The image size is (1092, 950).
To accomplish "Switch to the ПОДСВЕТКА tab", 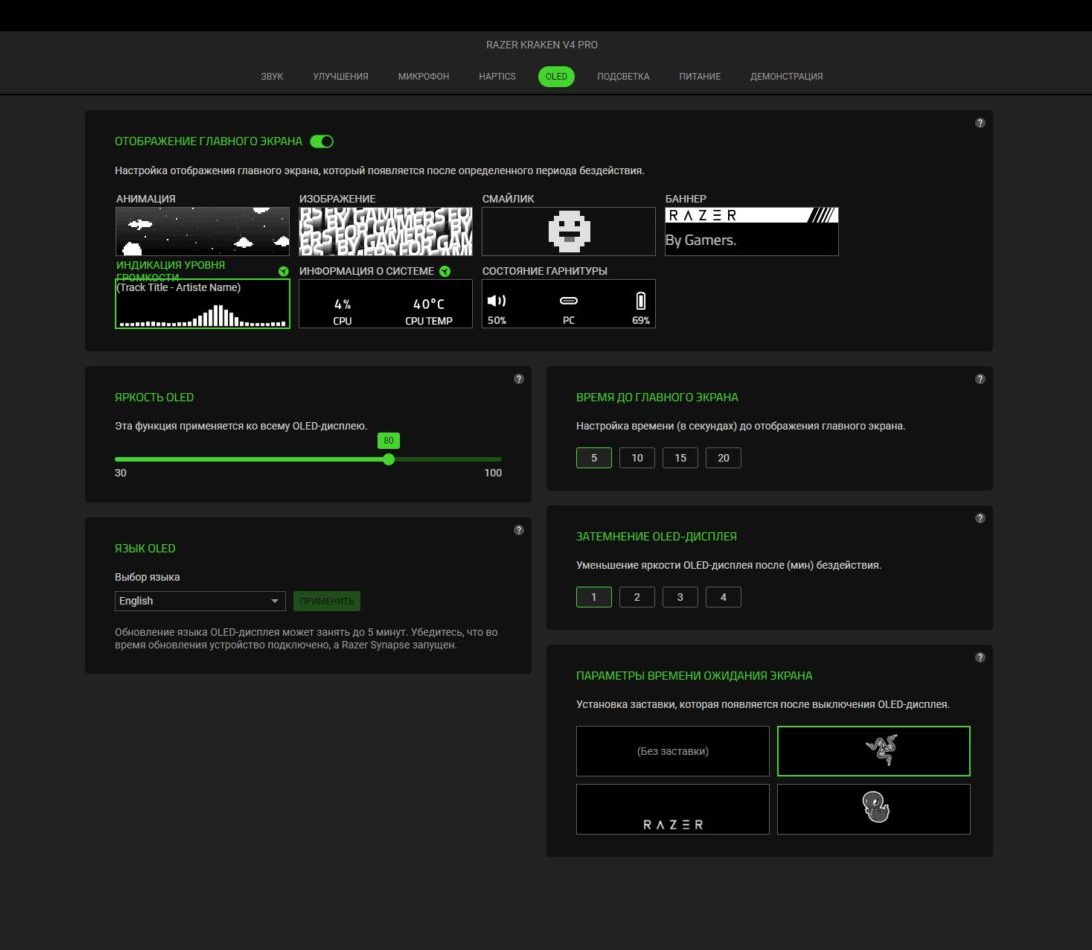I will tap(623, 77).
